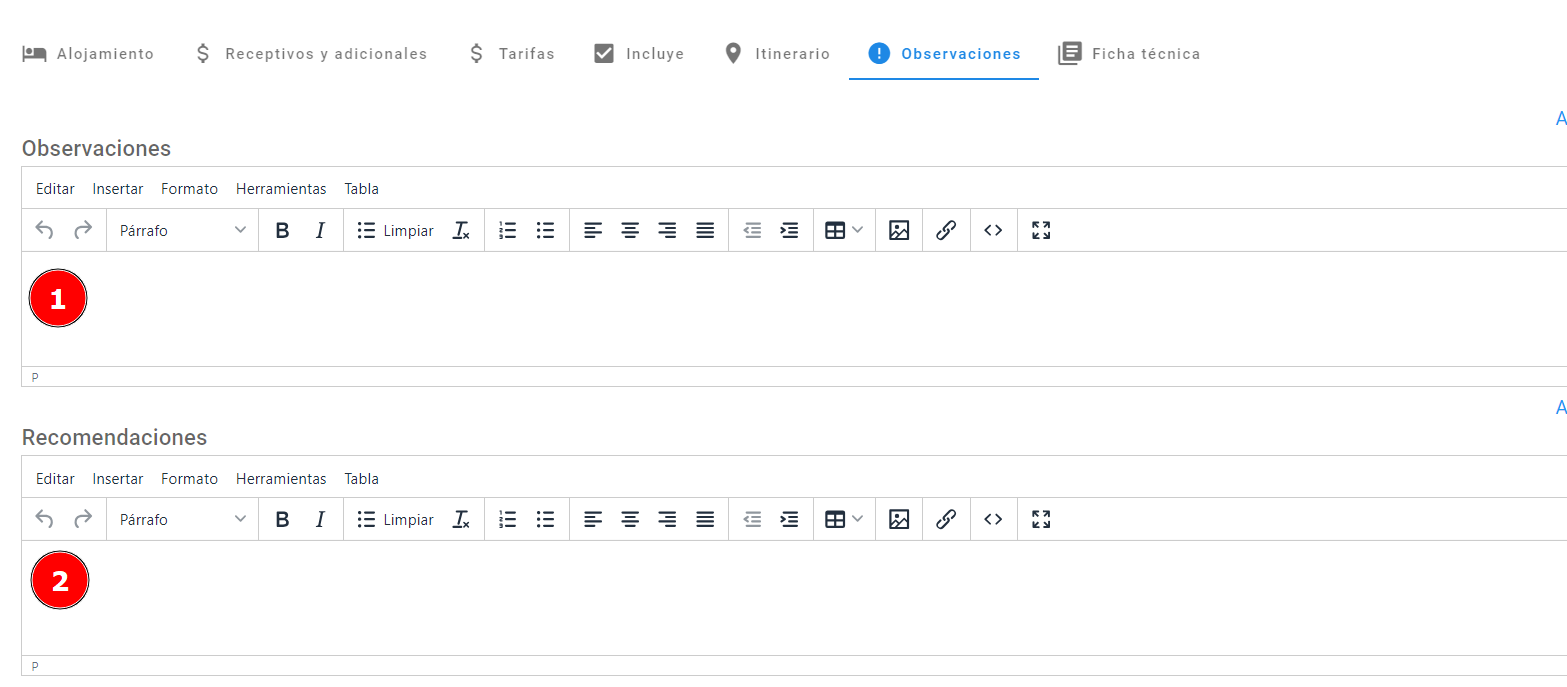Align text right in Observaciones editor
Image resolution: width=1567 pixels, height=687 pixels.
point(667,231)
